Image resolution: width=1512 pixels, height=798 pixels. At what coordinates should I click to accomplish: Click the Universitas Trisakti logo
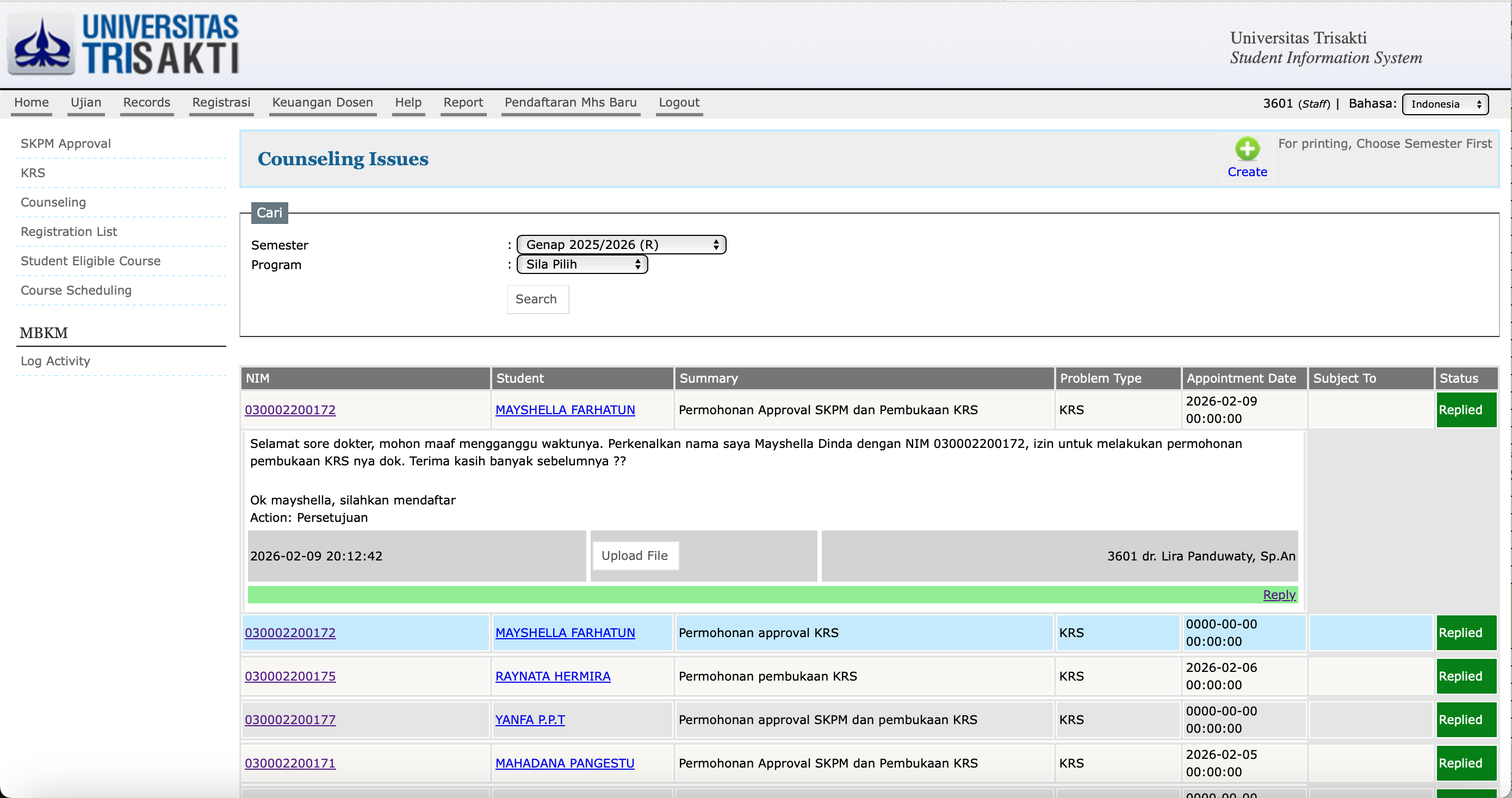pyautogui.click(x=125, y=45)
